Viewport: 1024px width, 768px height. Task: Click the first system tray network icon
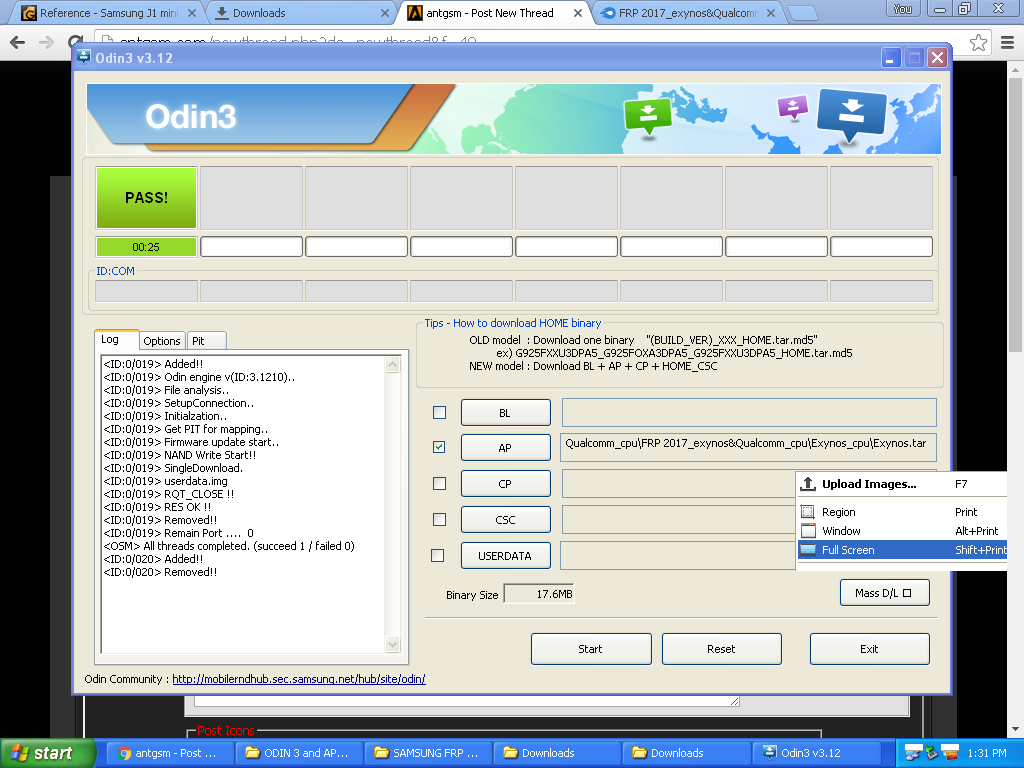pos(913,753)
